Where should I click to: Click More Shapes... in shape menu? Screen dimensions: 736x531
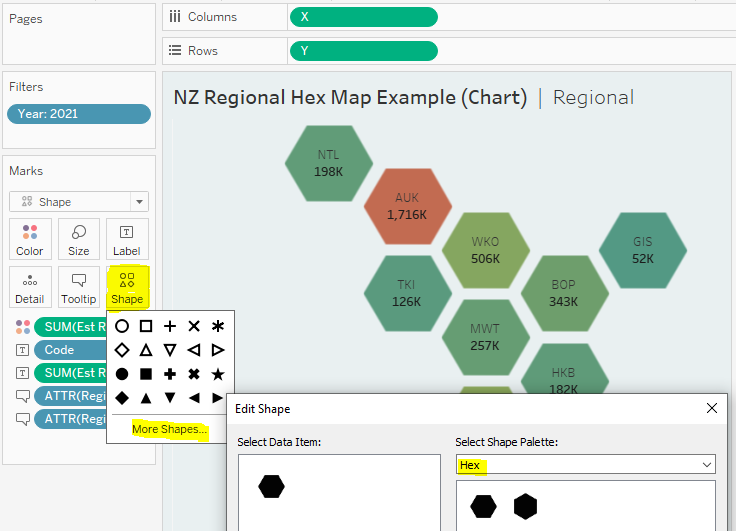pyautogui.click(x=170, y=429)
